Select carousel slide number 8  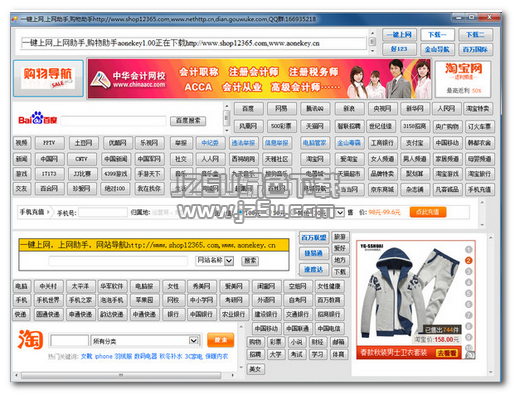(468, 326)
